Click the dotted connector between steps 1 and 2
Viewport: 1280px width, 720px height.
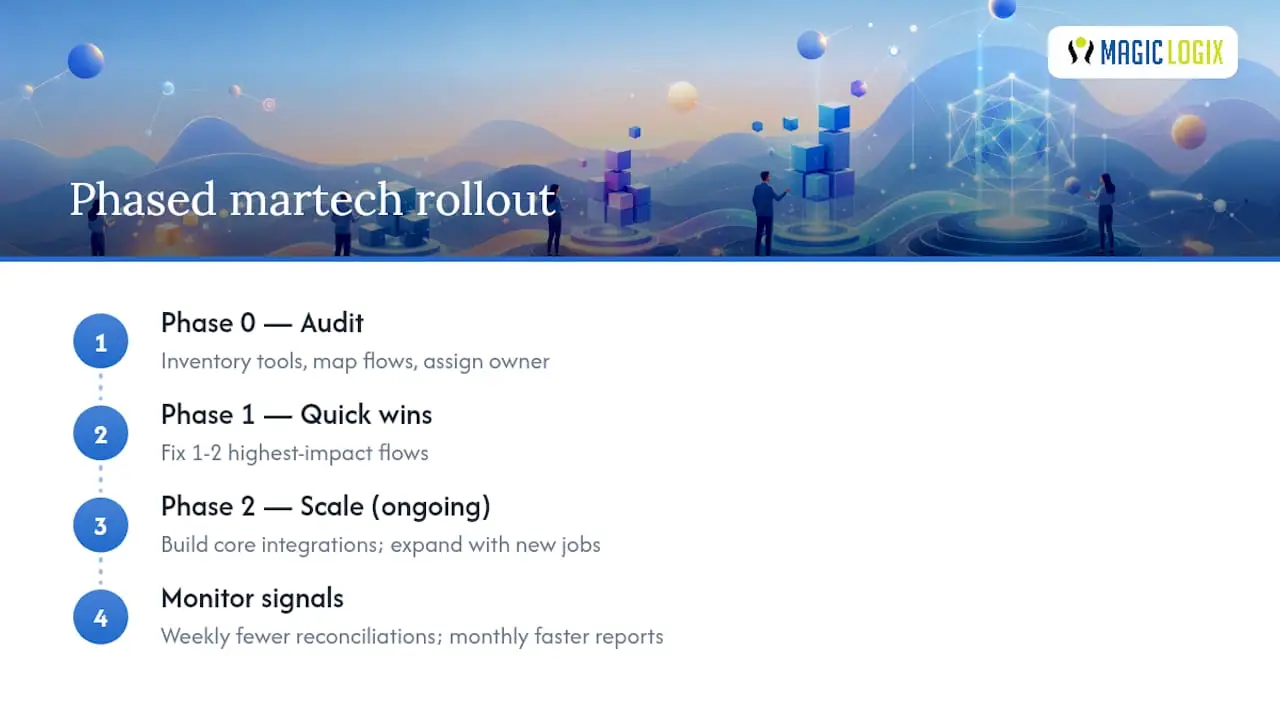coord(100,388)
